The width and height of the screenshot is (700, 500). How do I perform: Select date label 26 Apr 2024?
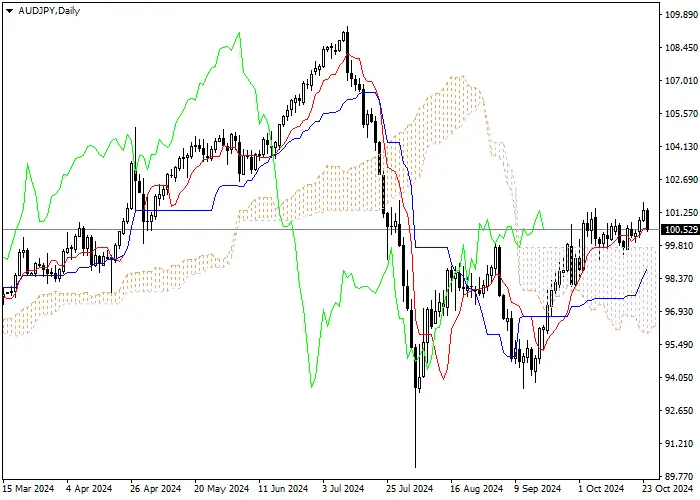click(x=156, y=489)
